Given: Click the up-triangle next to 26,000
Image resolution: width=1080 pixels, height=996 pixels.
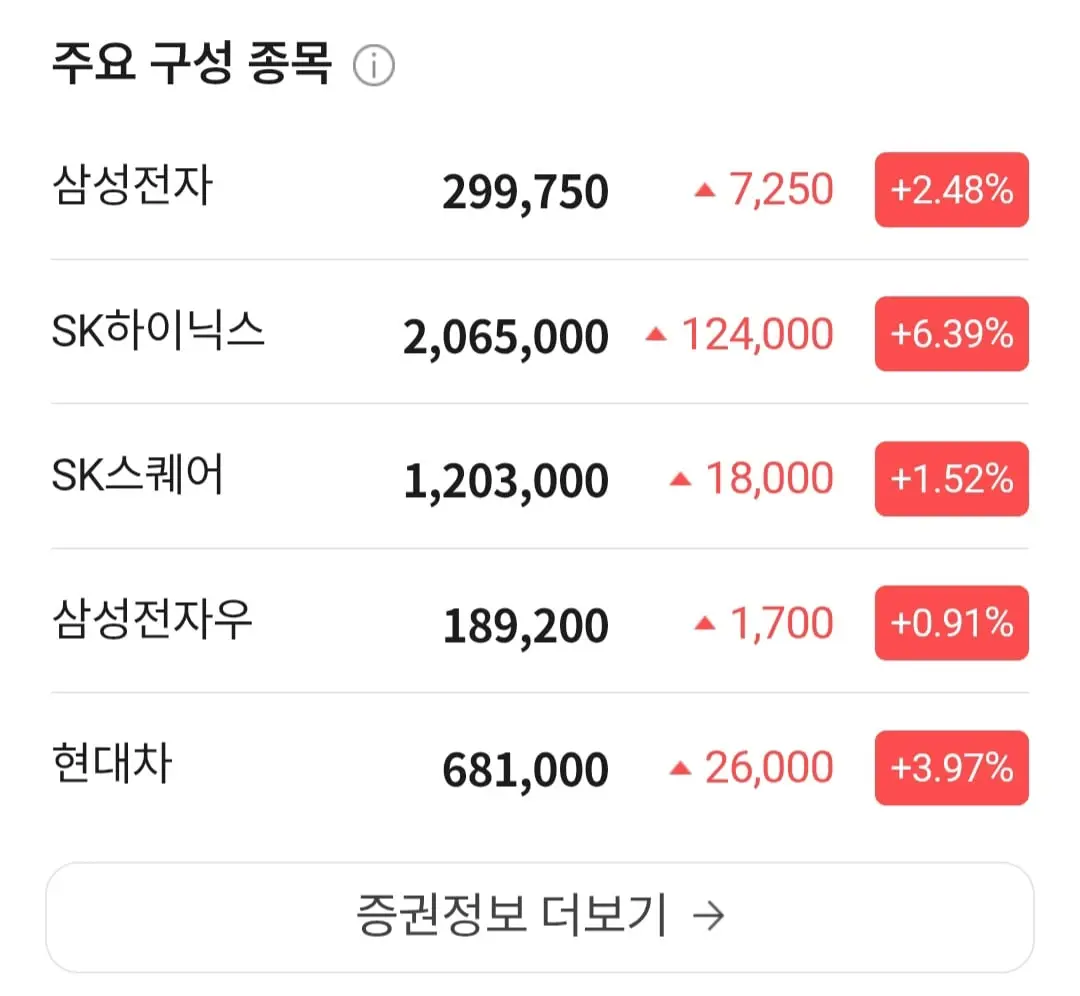Looking at the screenshot, I should [x=681, y=768].
